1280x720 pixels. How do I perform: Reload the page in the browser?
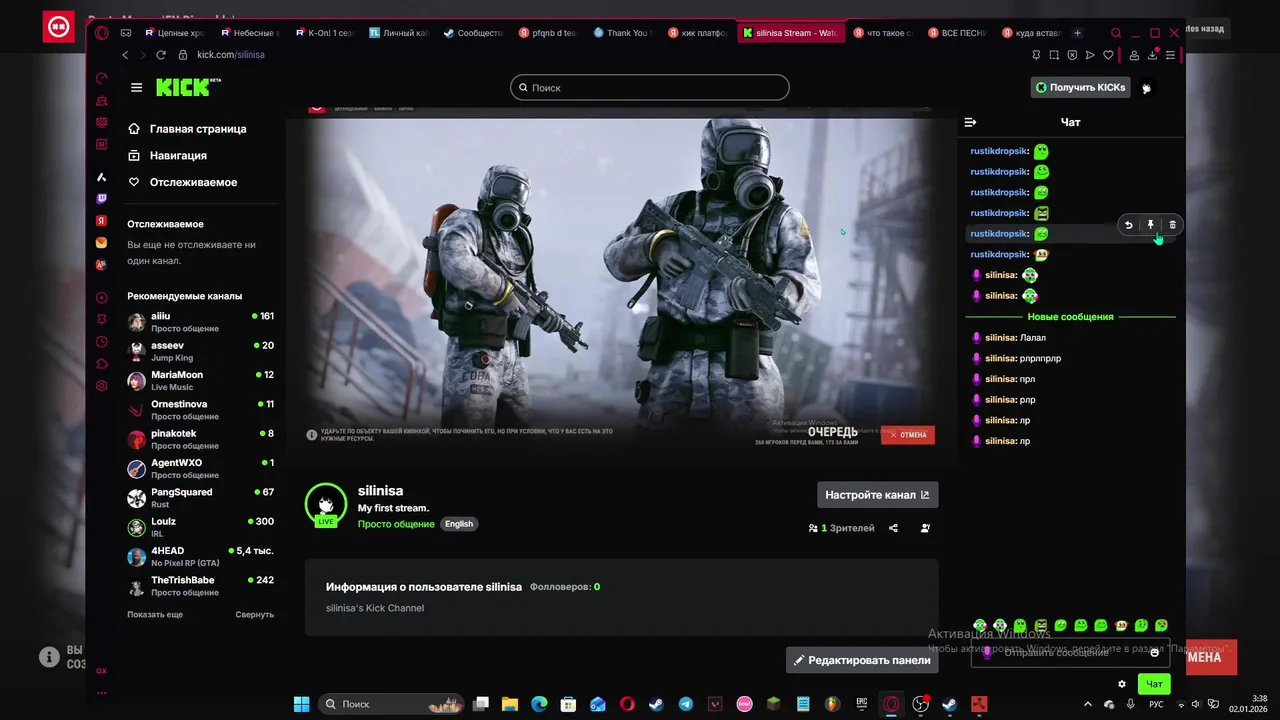(x=160, y=55)
